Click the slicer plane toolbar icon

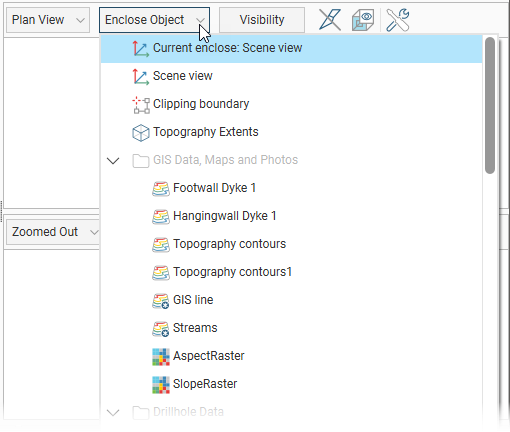tap(330, 20)
